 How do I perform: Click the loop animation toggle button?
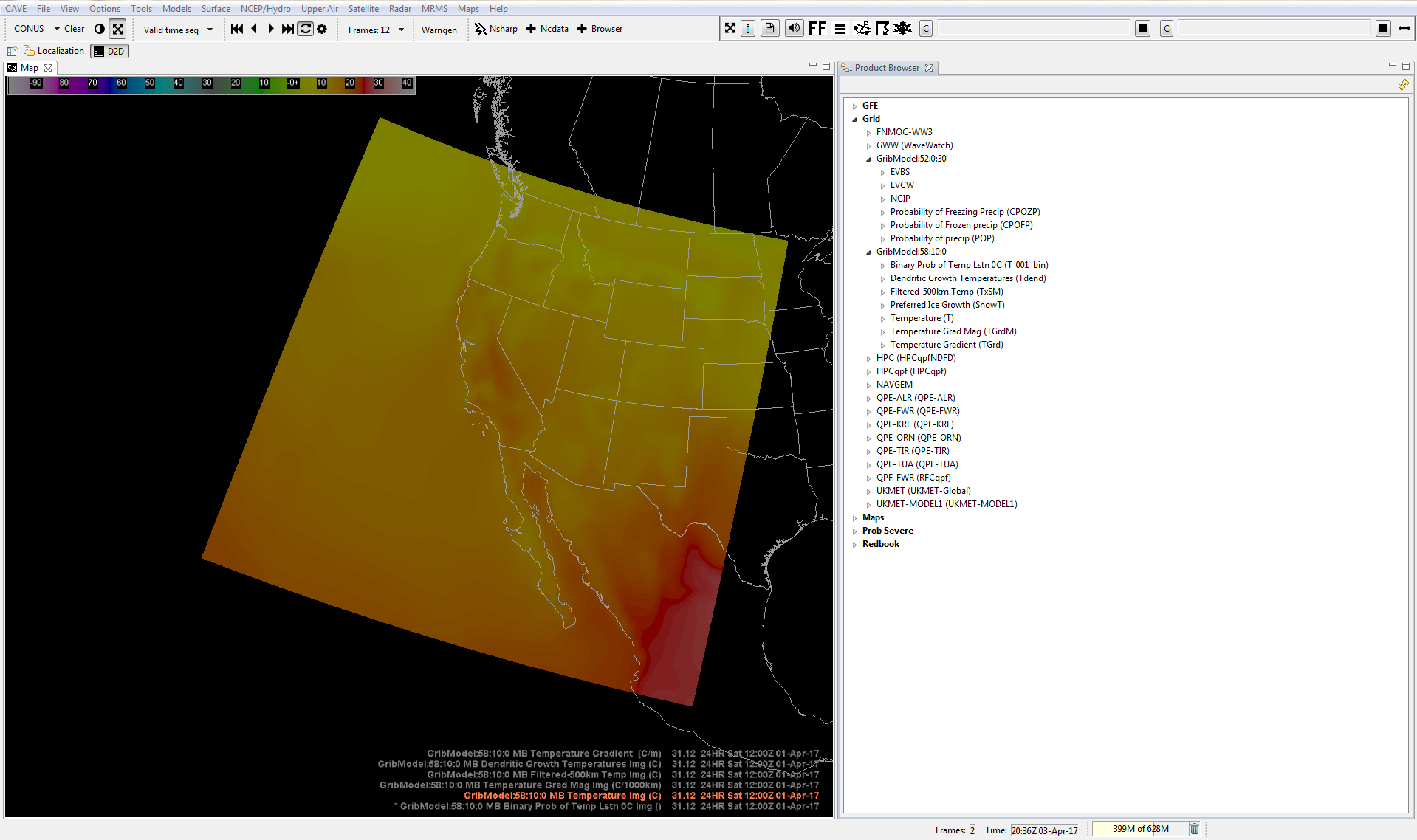coord(305,29)
